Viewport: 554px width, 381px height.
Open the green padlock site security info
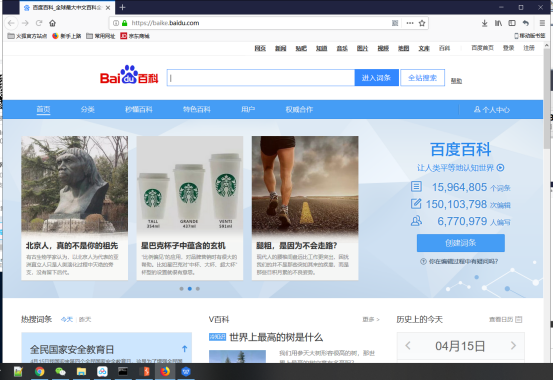[124, 23]
